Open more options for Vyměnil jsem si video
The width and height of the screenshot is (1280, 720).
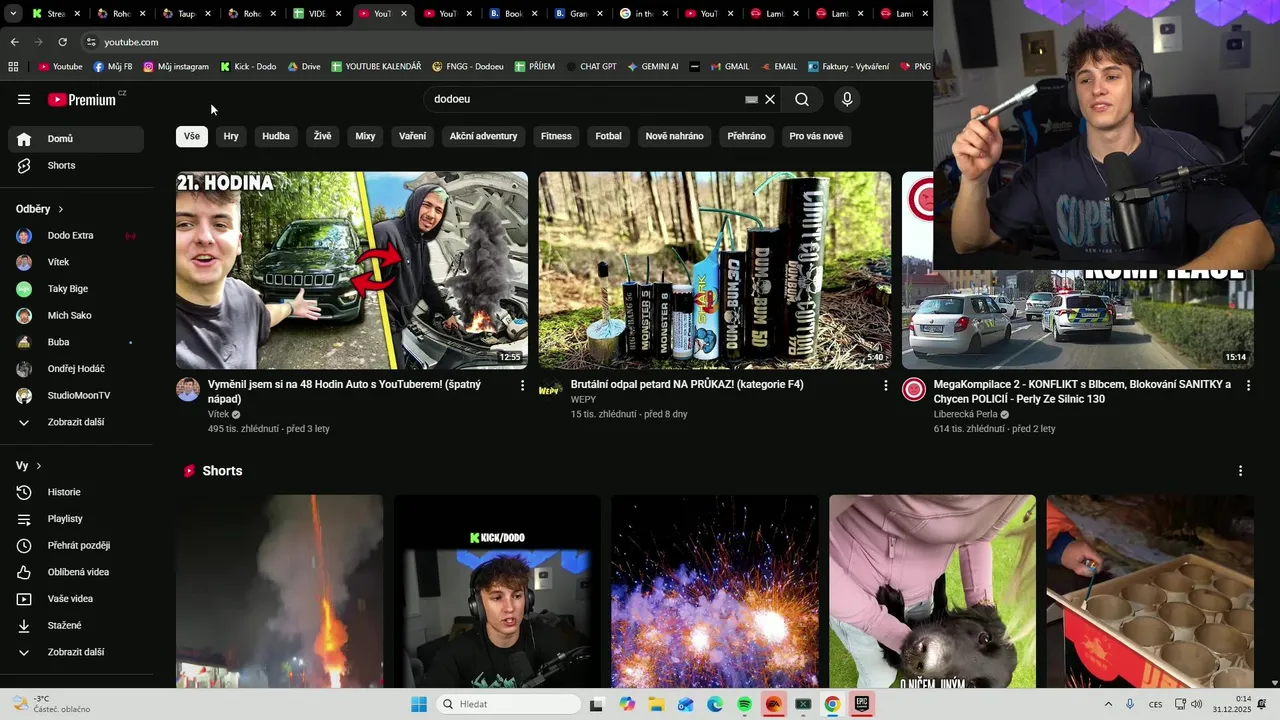click(x=522, y=385)
